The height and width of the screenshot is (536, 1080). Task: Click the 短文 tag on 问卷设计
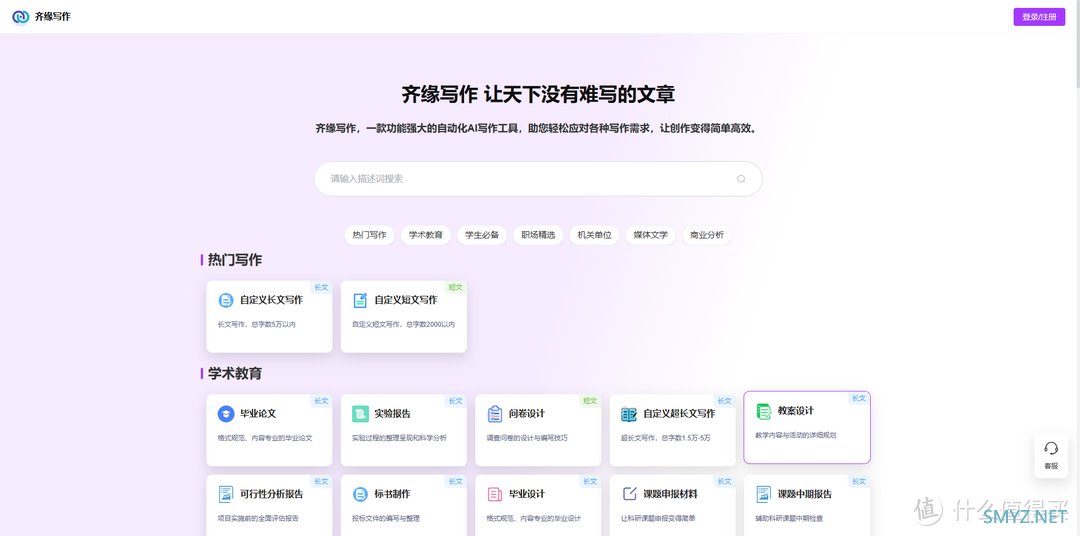(590, 400)
